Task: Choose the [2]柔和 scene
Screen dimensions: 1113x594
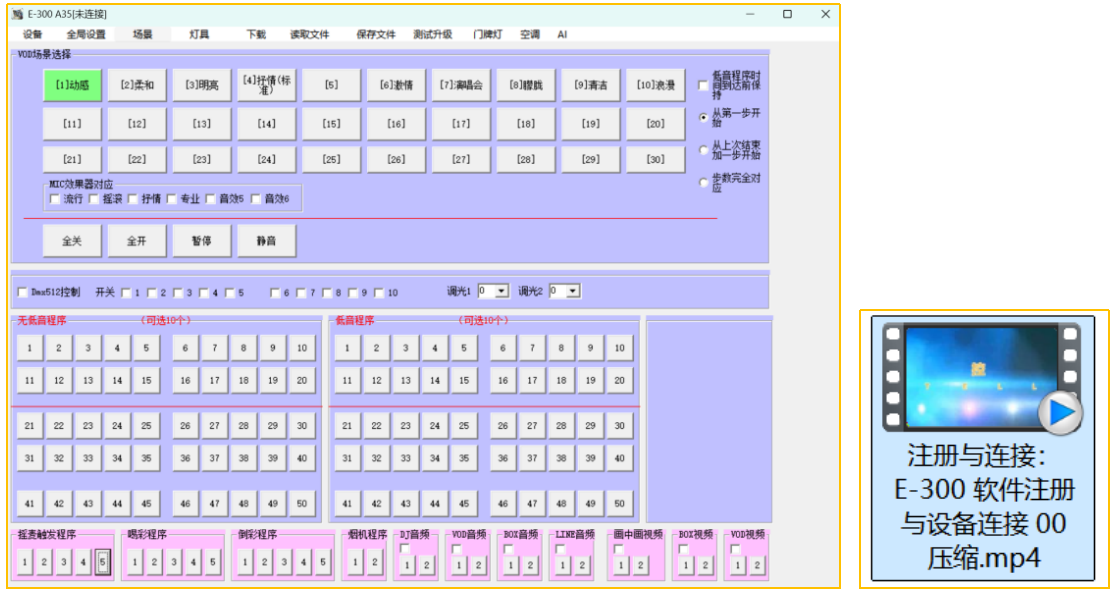Action: coord(137,85)
